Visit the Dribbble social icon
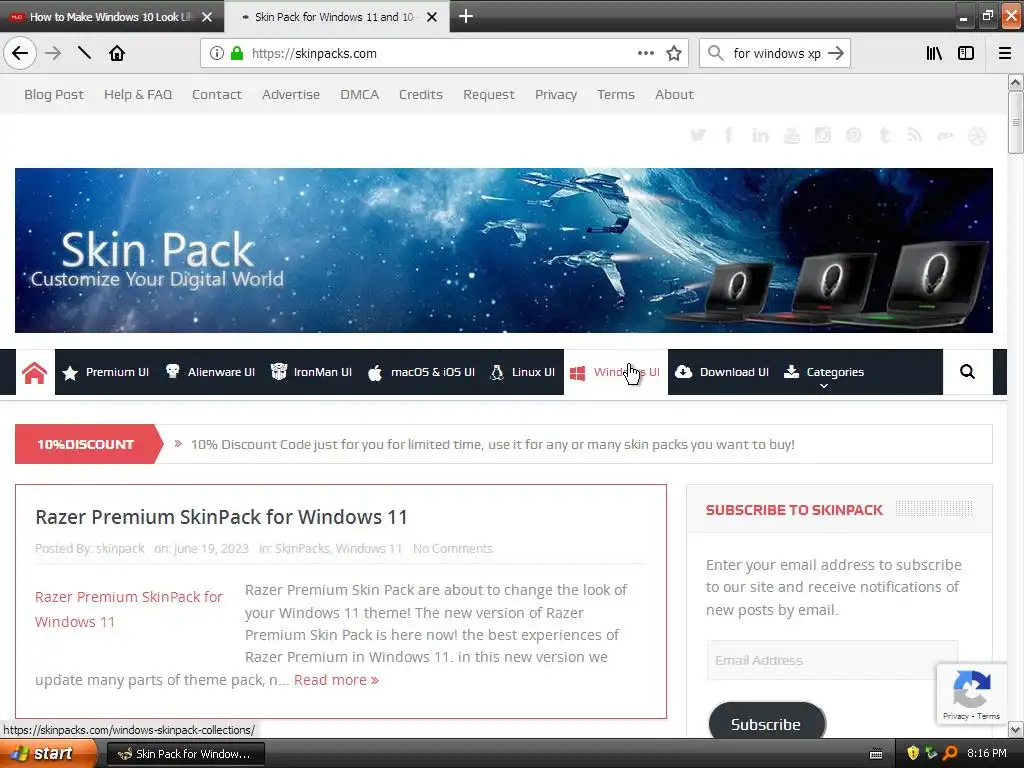Viewport: 1024px width, 768px height. click(x=977, y=135)
